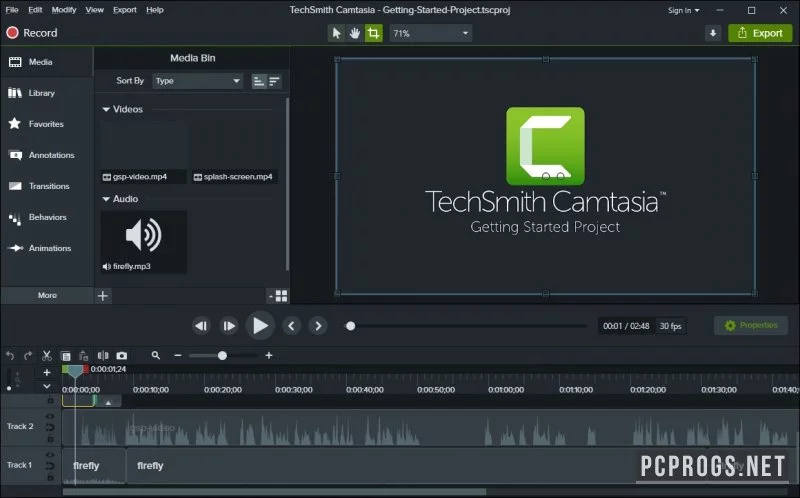Collapse the Videos section
This screenshot has width=800, height=498.
pos(106,109)
